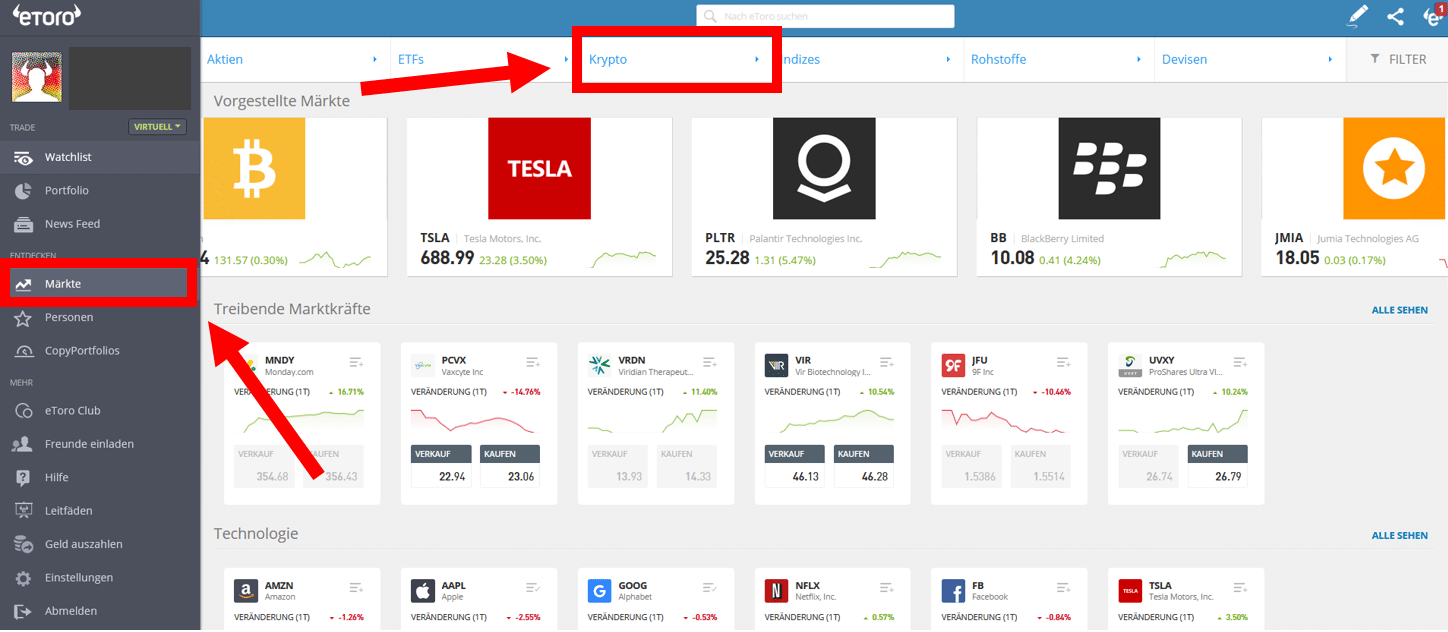1448x632 pixels.
Task: Click the Geld auszahlen coins icon
Action: [x=23, y=544]
